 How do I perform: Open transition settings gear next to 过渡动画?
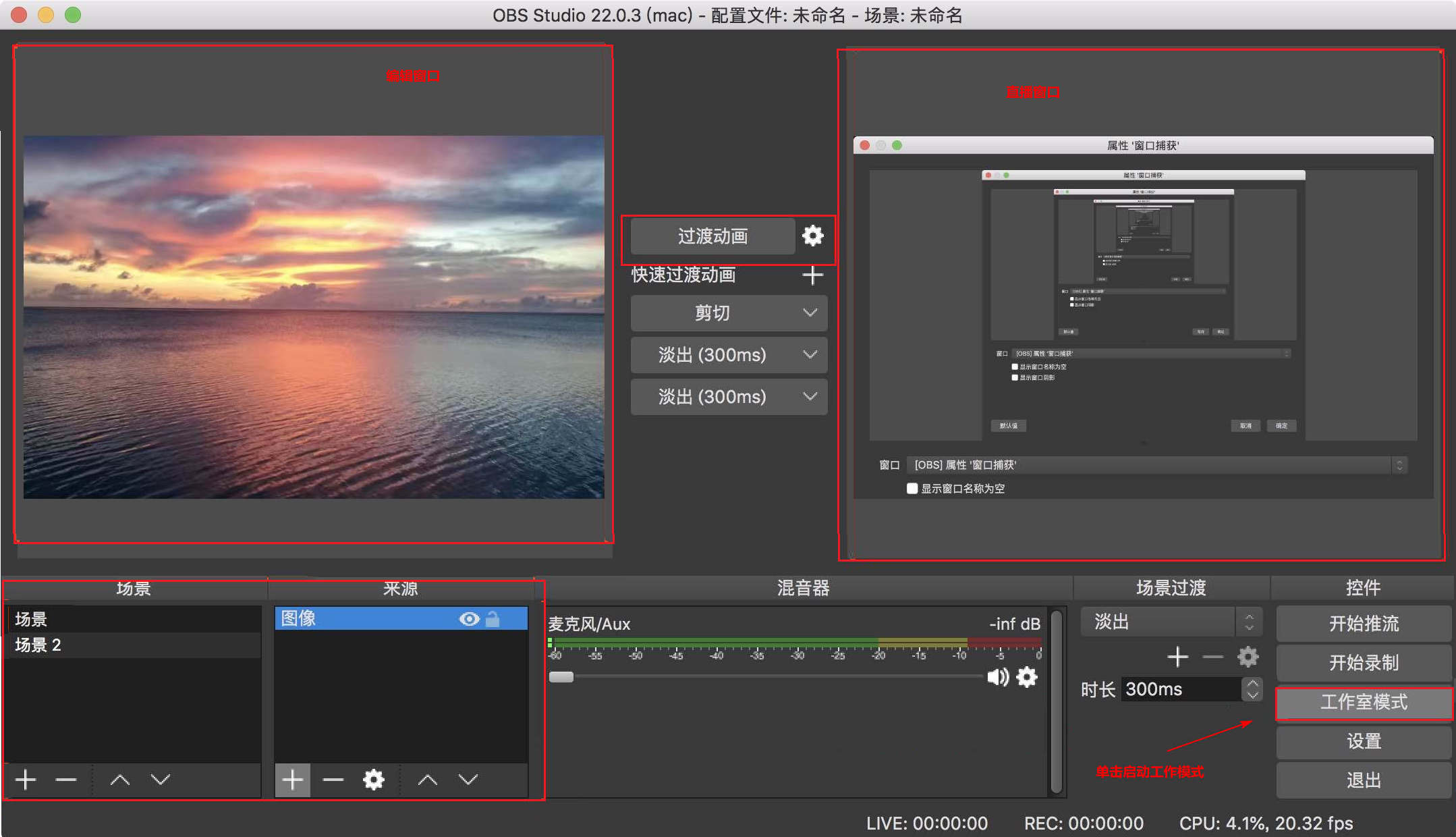812,236
